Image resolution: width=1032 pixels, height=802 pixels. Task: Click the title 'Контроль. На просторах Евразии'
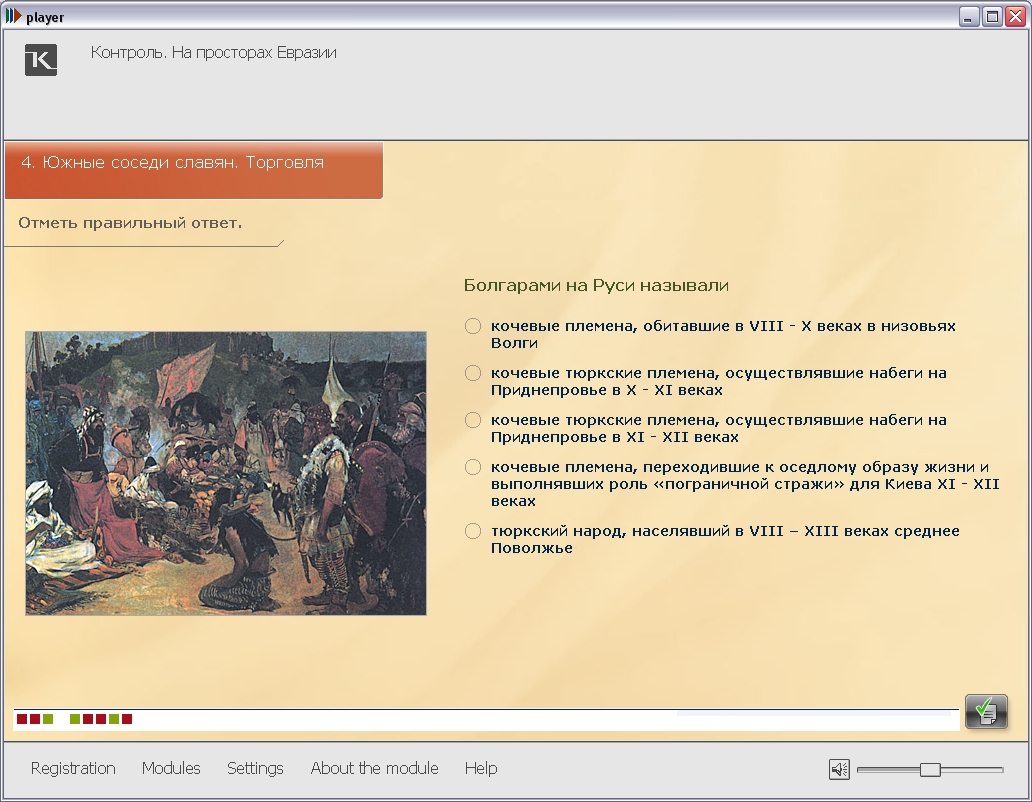pos(213,53)
